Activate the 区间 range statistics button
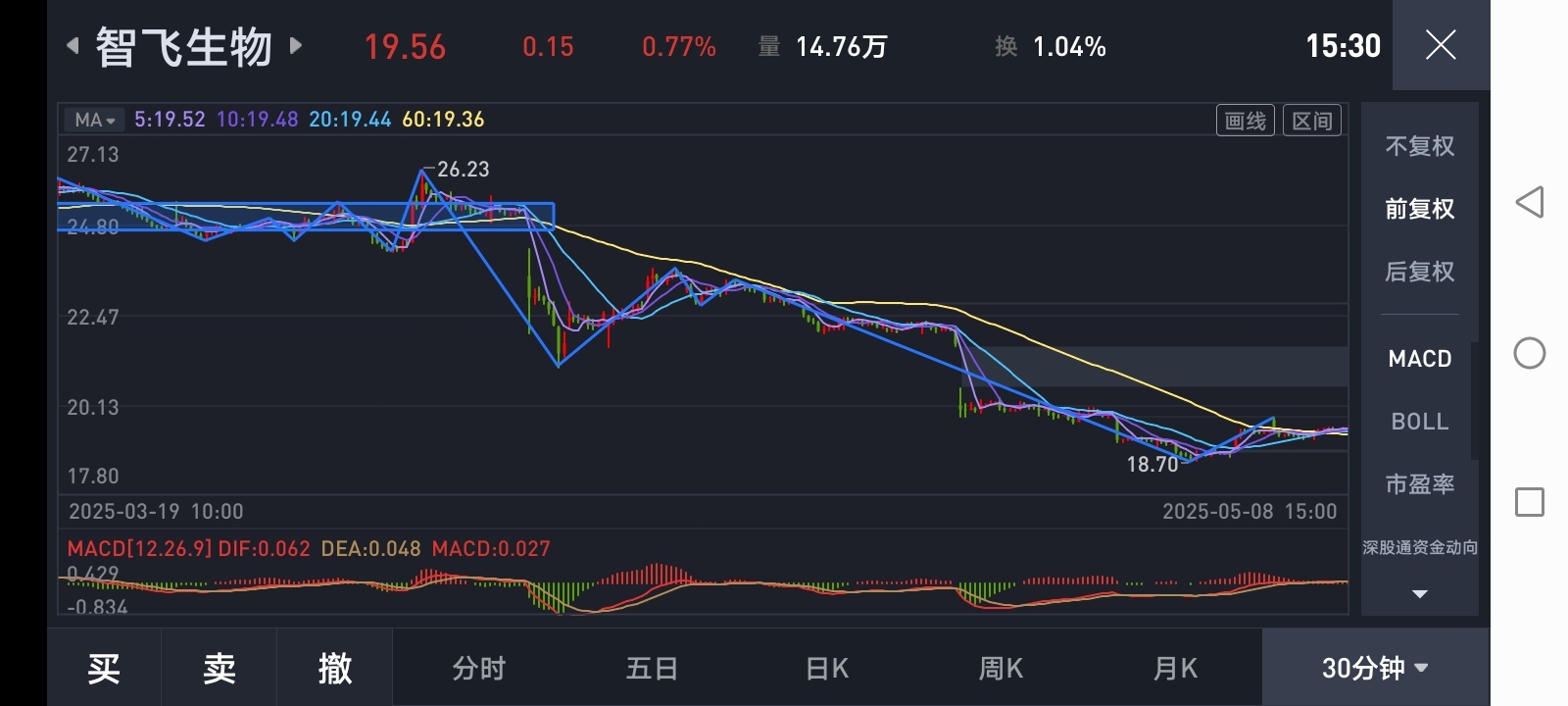 point(1312,121)
